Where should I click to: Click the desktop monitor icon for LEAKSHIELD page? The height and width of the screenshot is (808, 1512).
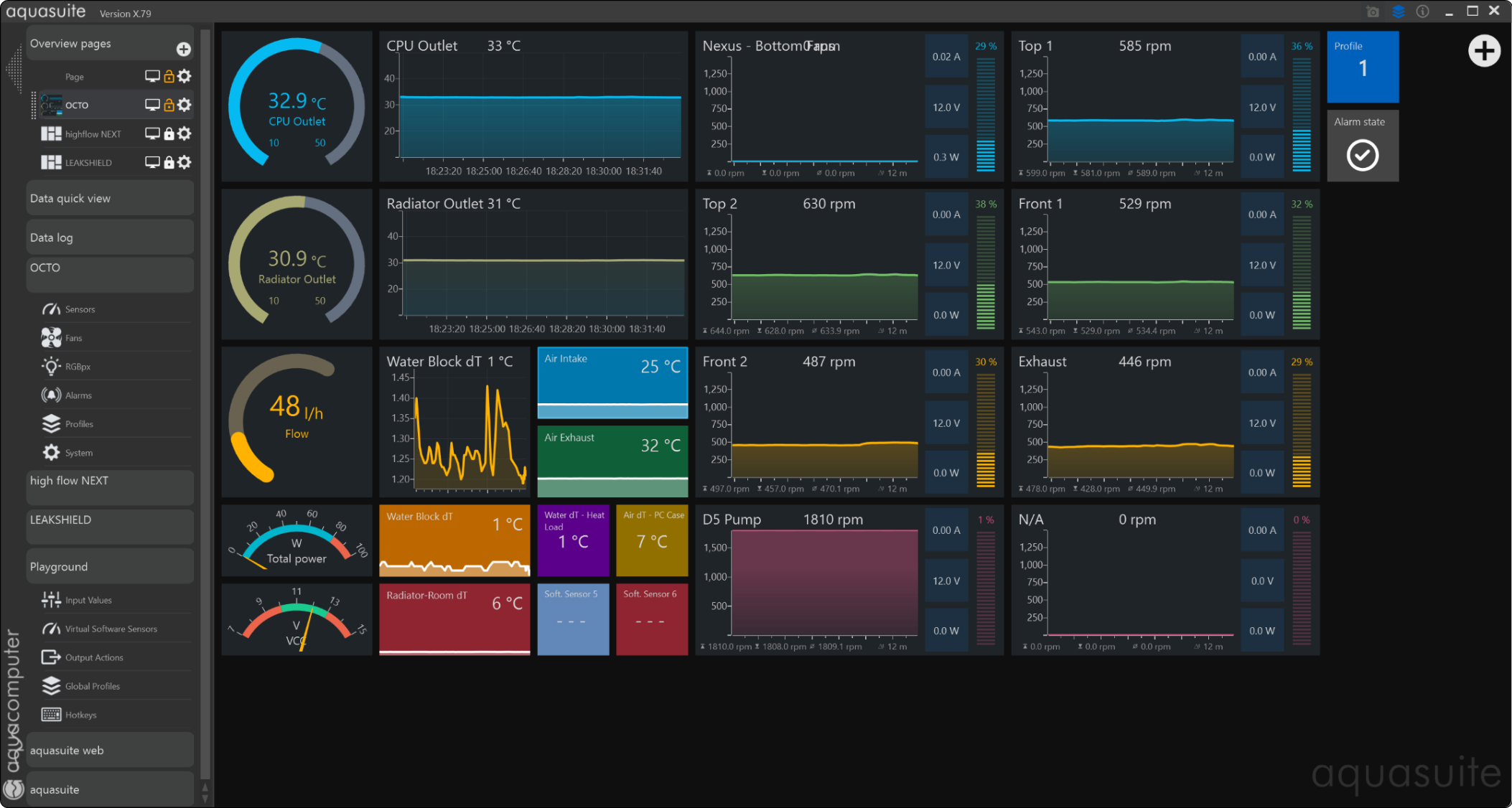point(152,162)
